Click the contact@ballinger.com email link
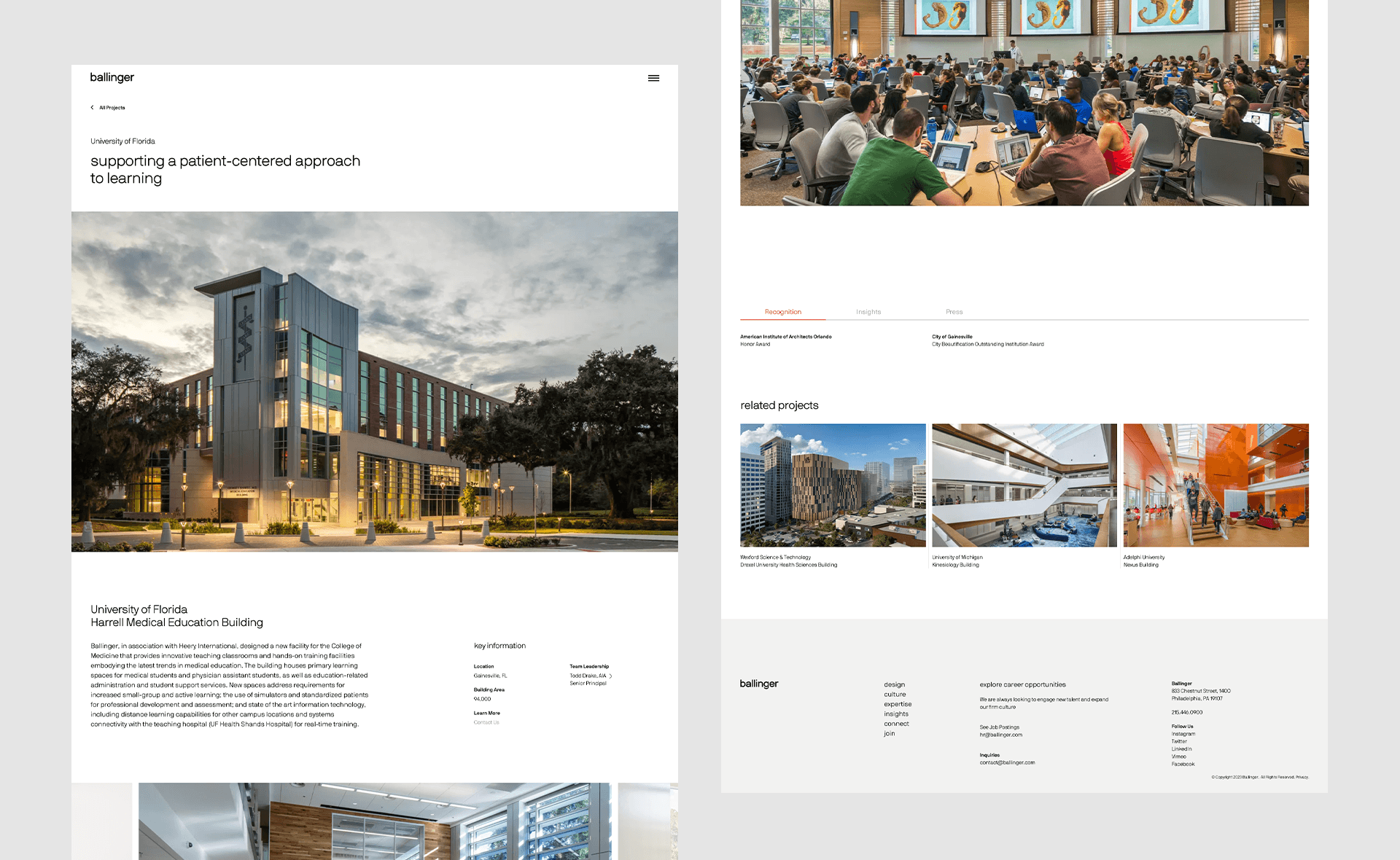 [x=1007, y=762]
